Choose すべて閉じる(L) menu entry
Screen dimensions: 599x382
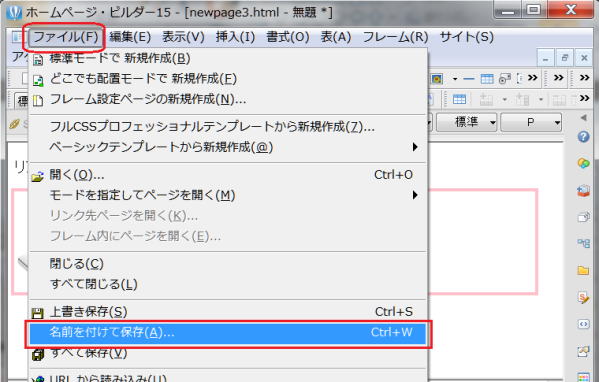(x=228, y=284)
